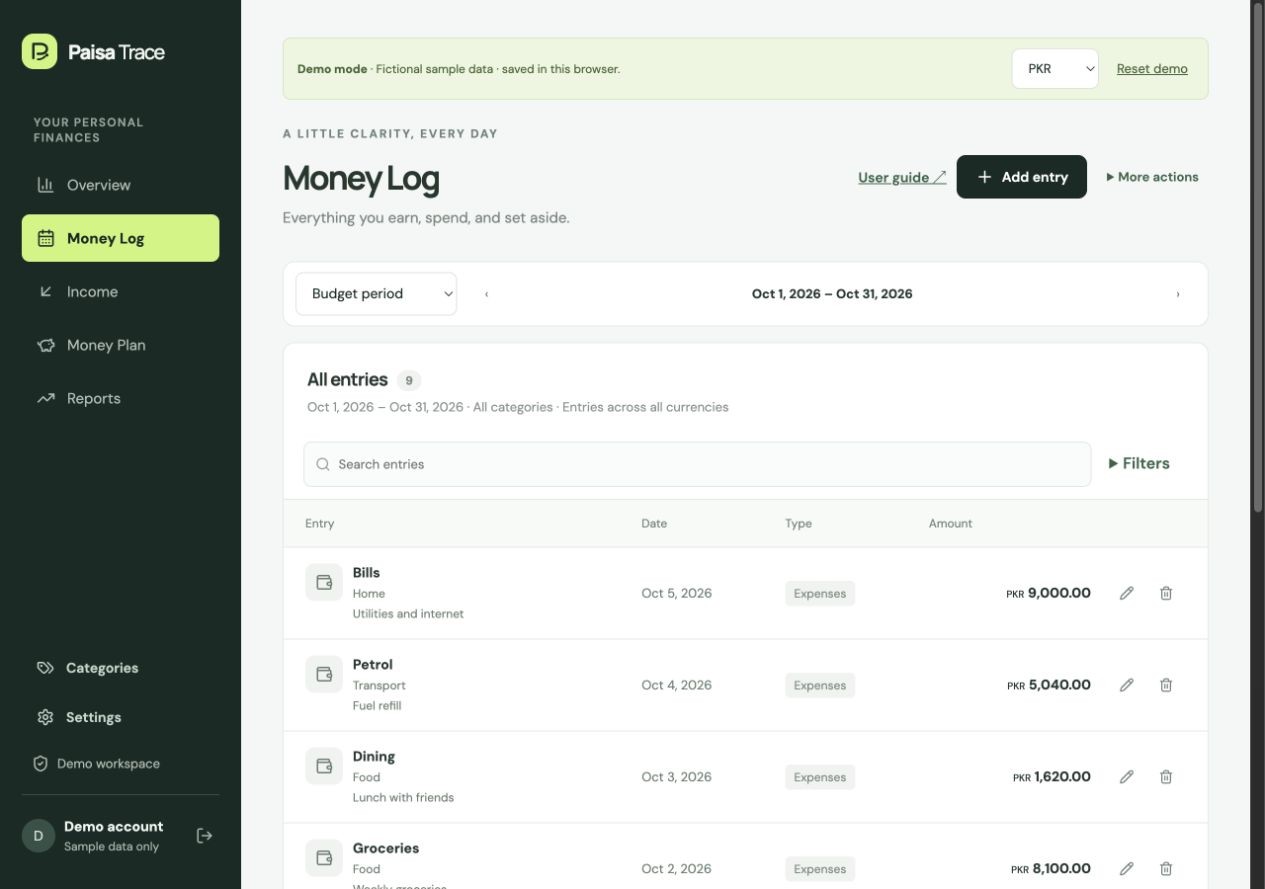Go to the previous period arrow
The width and height of the screenshot is (1265, 889).
[487, 294]
